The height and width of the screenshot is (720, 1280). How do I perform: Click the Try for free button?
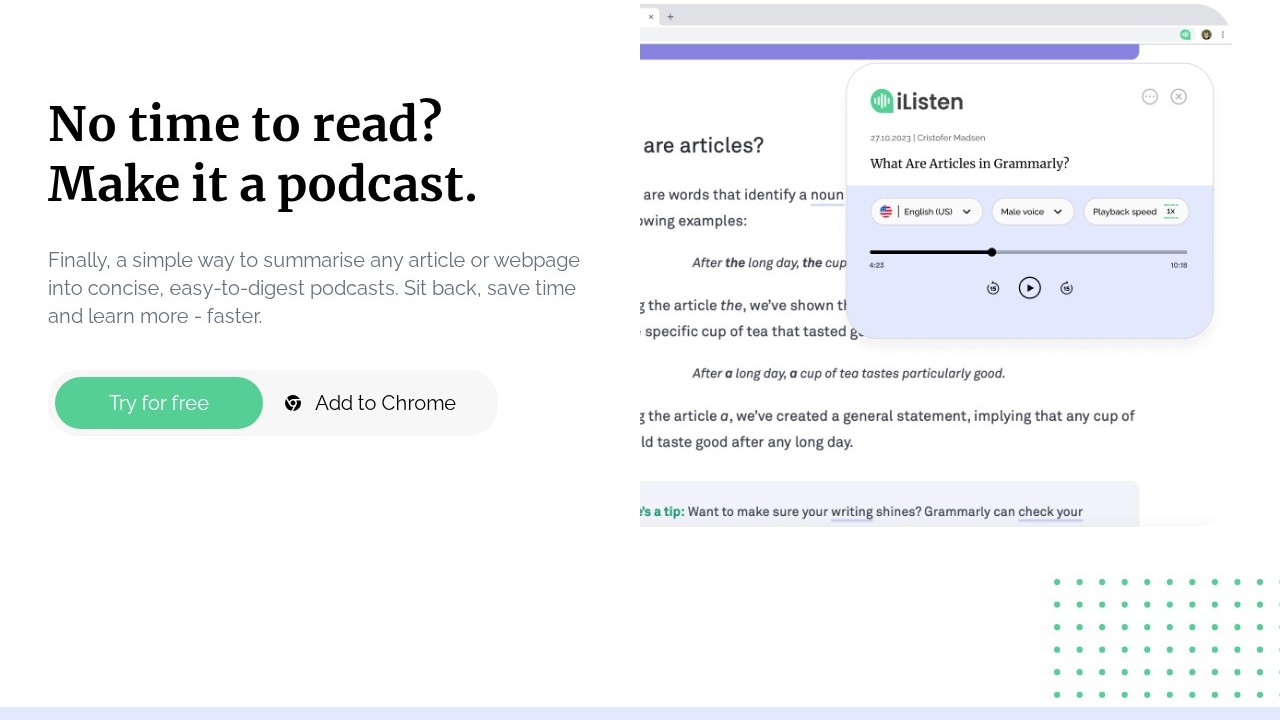point(159,403)
